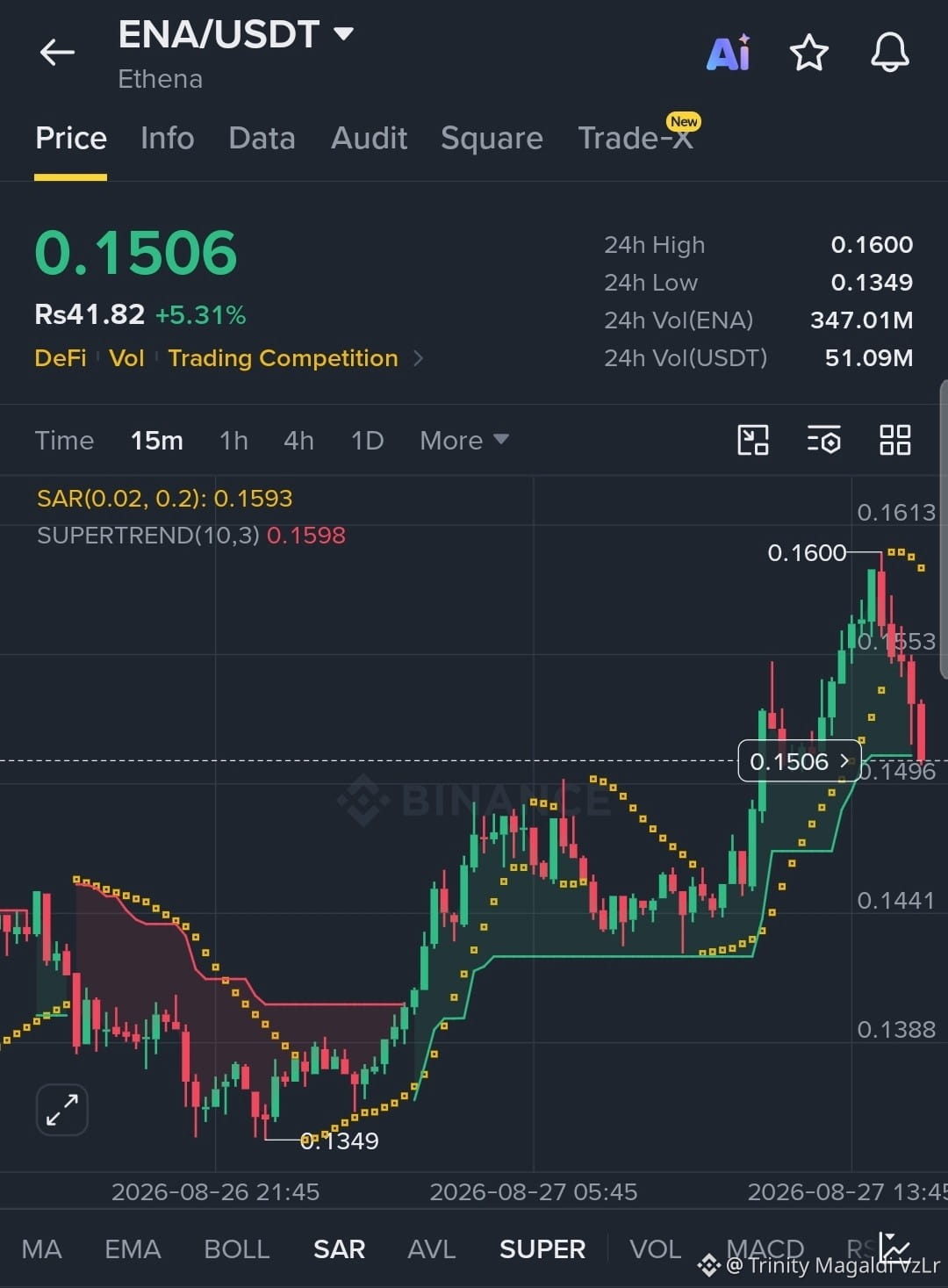948x1288 pixels.
Task: Select the 15m chart interval
Action: click(x=157, y=440)
